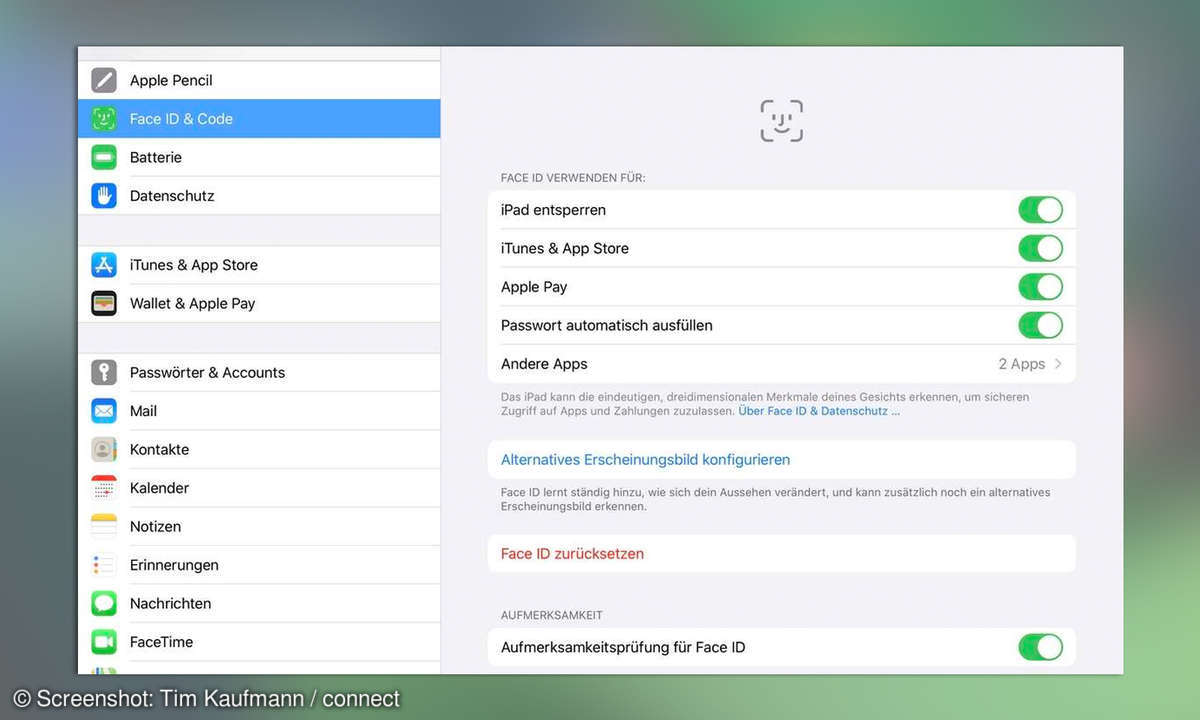Select iTunes & App Store sidebar label
The height and width of the screenshot is (720, 1200).
click(x=194, y=265)
